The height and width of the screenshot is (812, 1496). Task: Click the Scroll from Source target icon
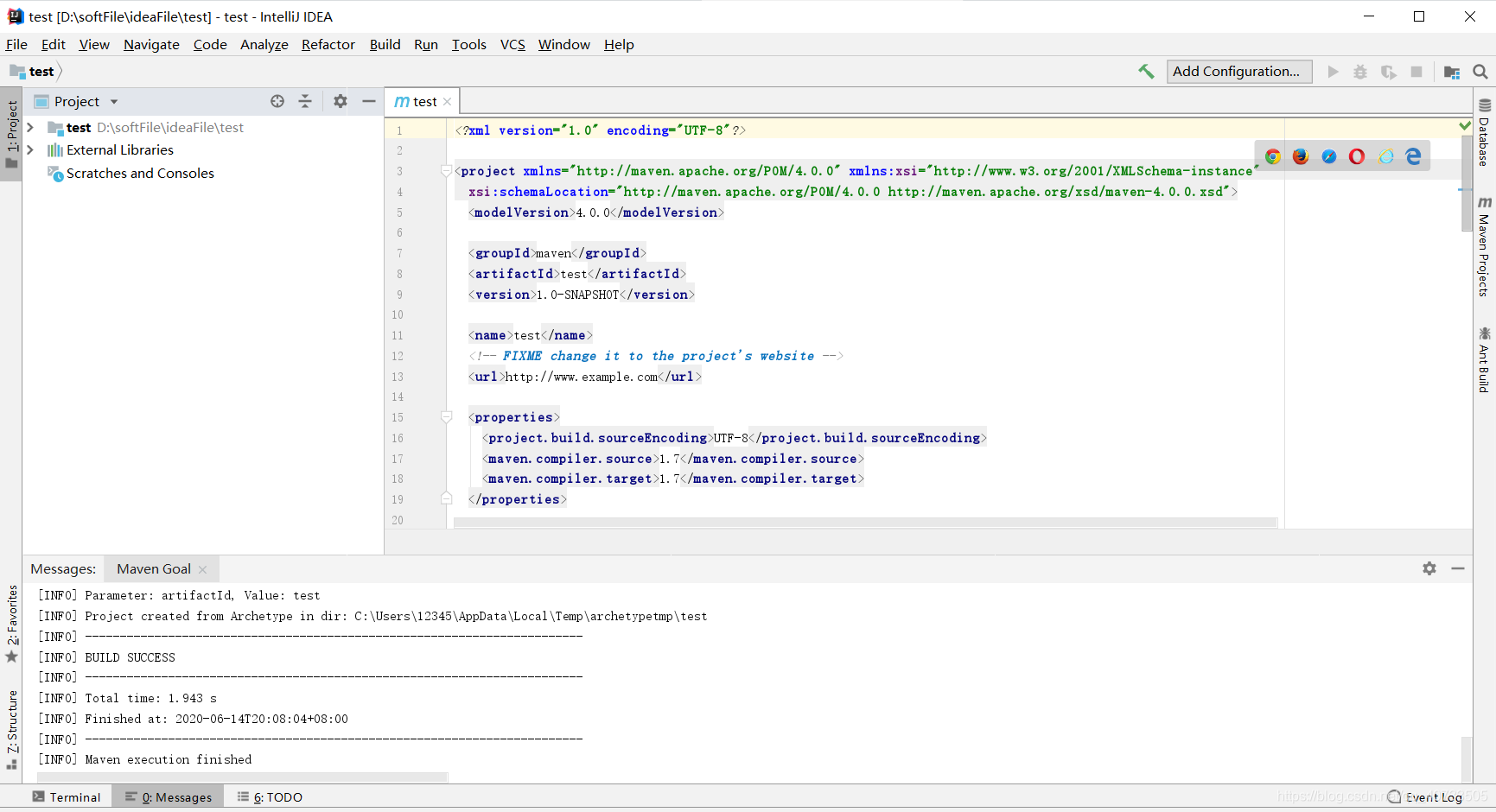[277, 101]
